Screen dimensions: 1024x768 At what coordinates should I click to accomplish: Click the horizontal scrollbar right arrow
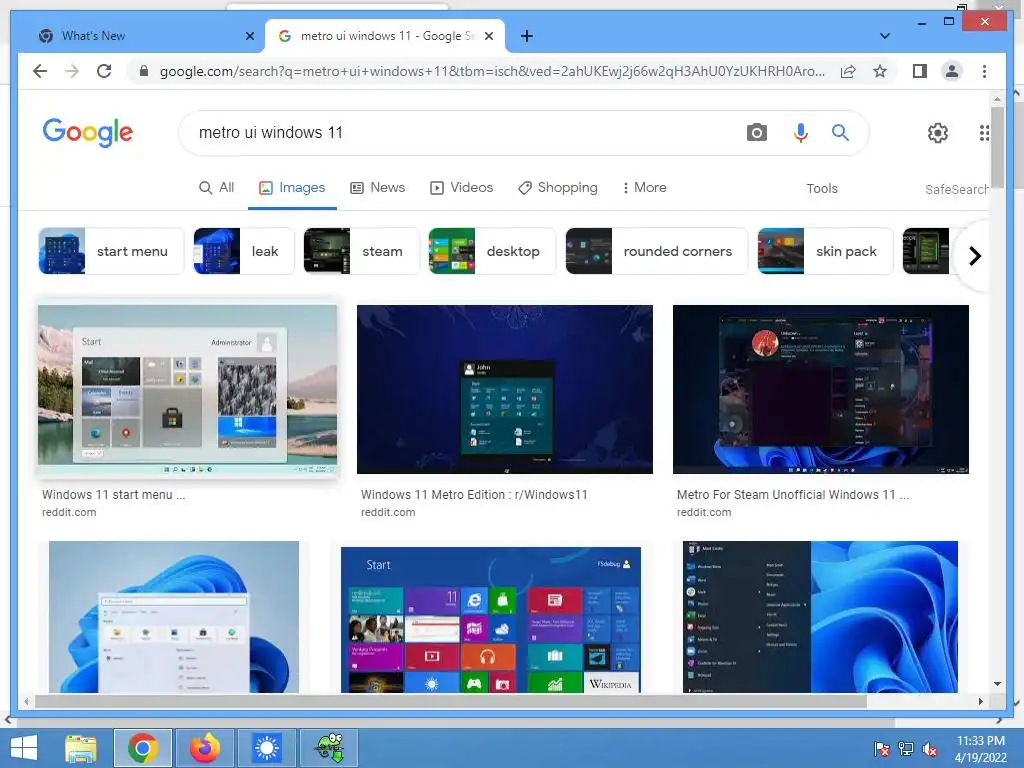click(x=980, y=701)
